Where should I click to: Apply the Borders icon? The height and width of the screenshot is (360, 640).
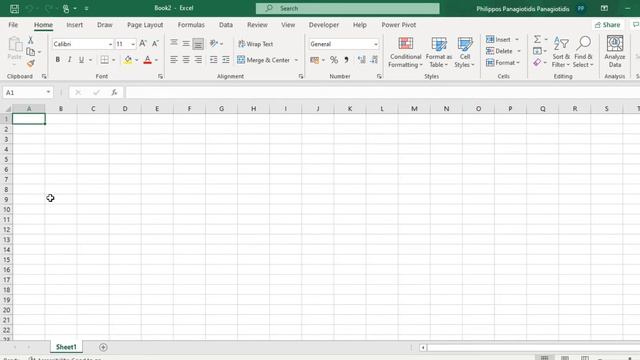105,60
